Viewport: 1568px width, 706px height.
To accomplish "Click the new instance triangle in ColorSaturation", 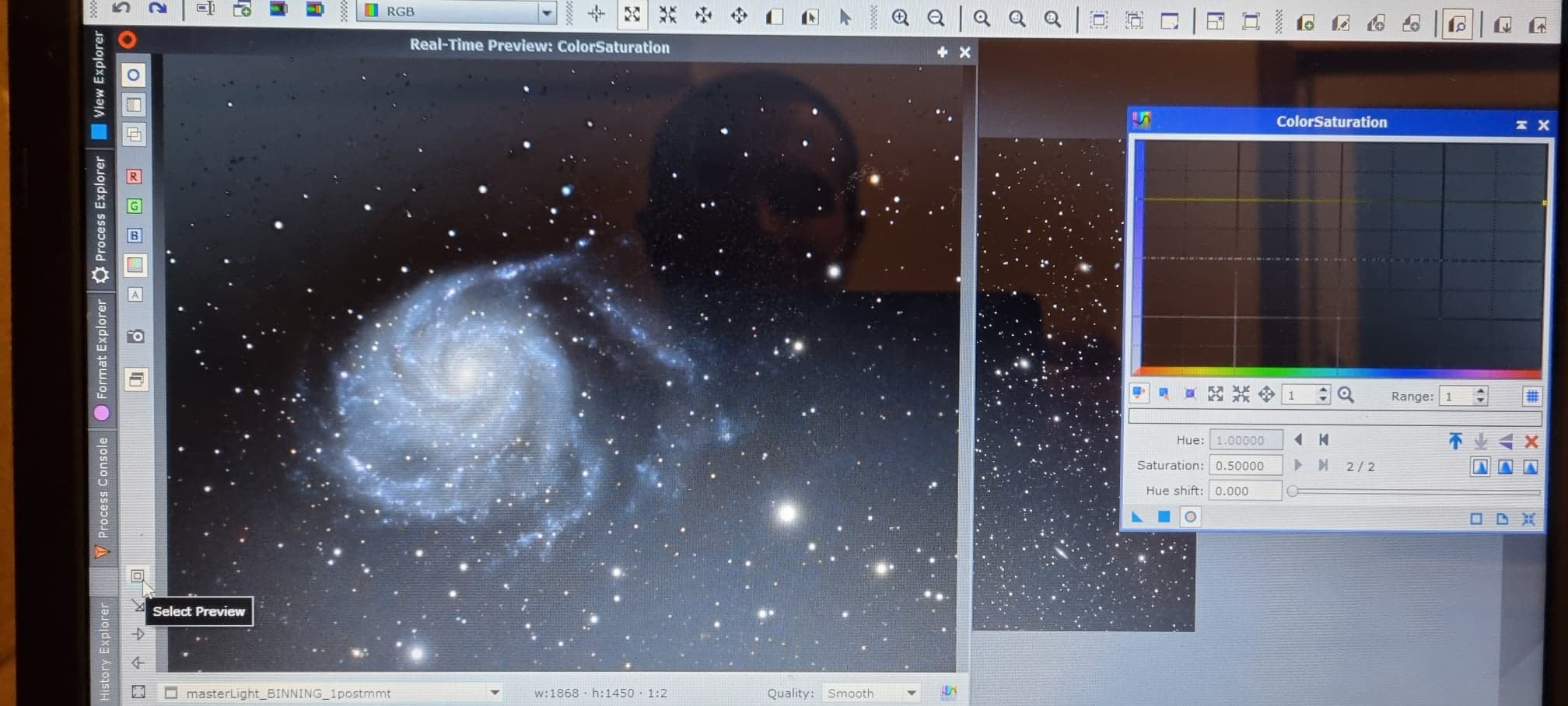I will [x=1137, y=516].
